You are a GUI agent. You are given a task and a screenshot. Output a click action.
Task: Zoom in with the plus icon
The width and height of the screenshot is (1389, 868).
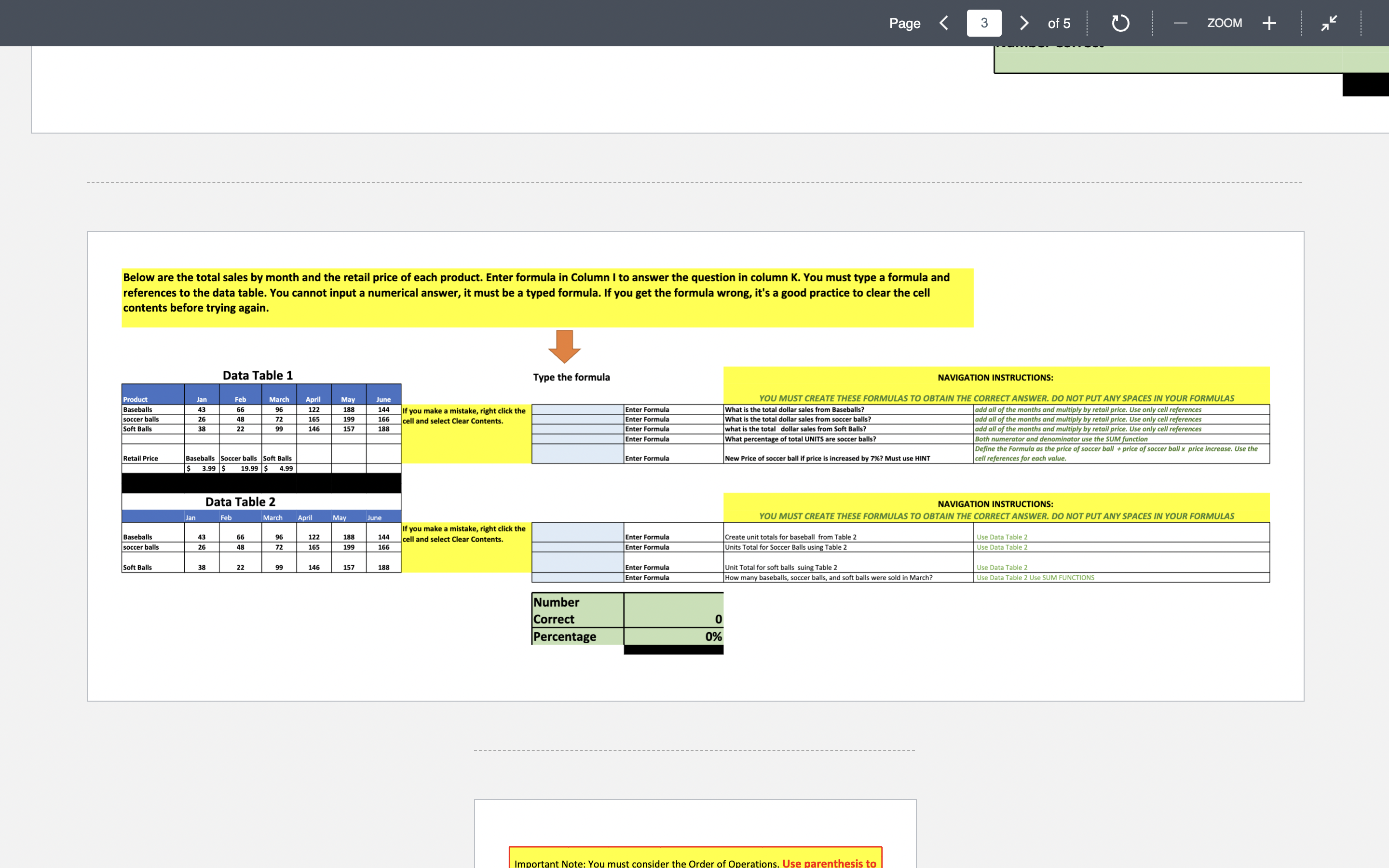click(x=1268, y=23)
